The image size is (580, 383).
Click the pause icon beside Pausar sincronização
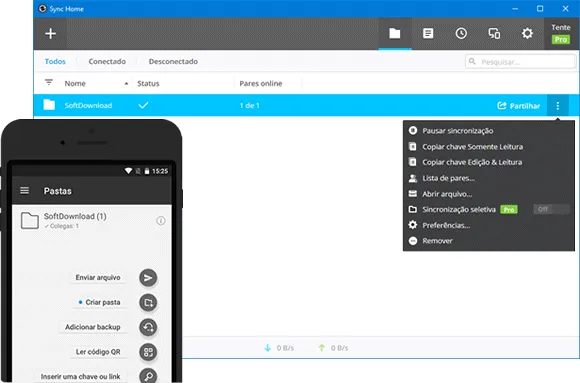(x=413, y=130)
